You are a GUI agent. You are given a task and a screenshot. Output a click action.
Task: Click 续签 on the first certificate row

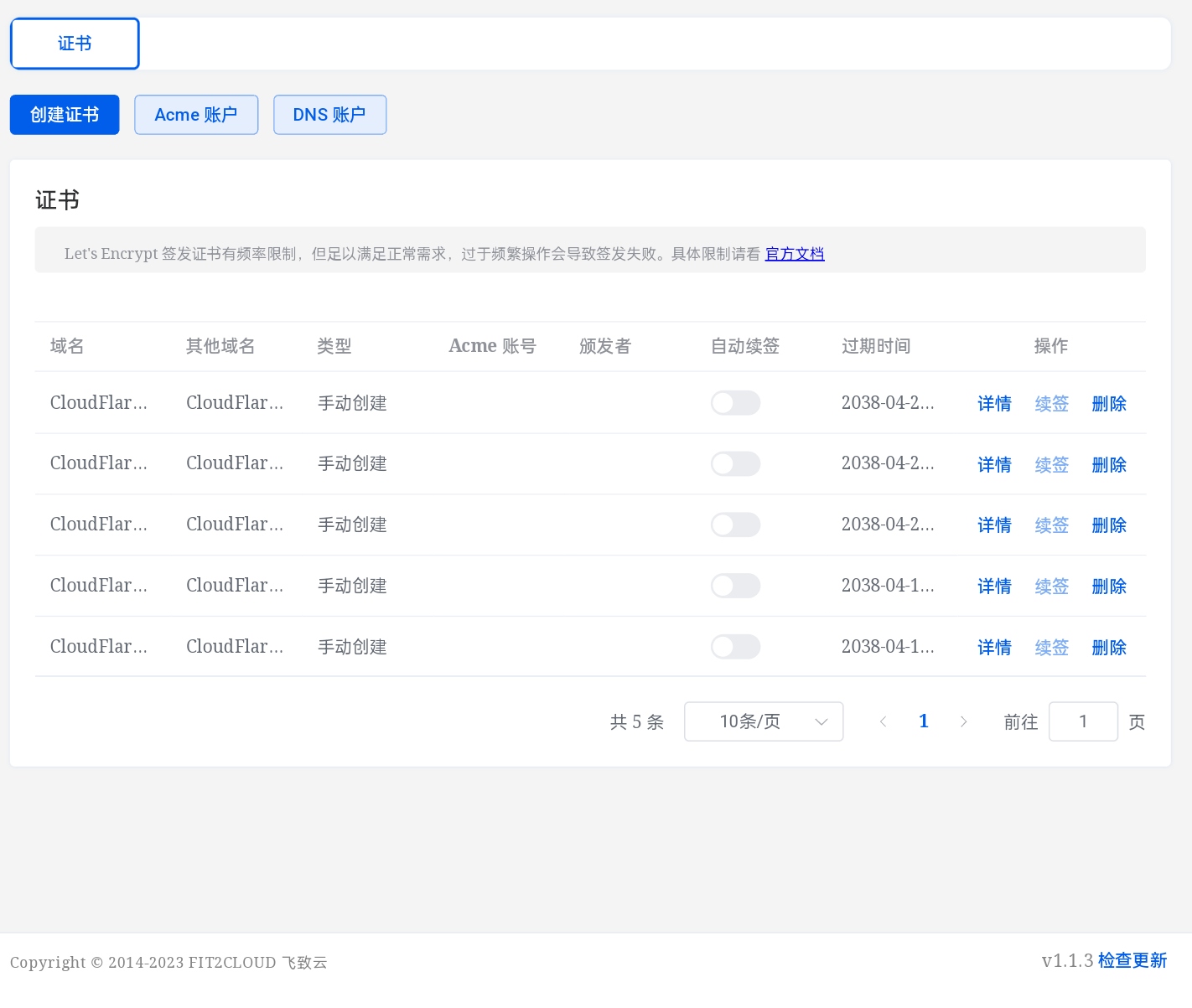(x=1051, y=403)
